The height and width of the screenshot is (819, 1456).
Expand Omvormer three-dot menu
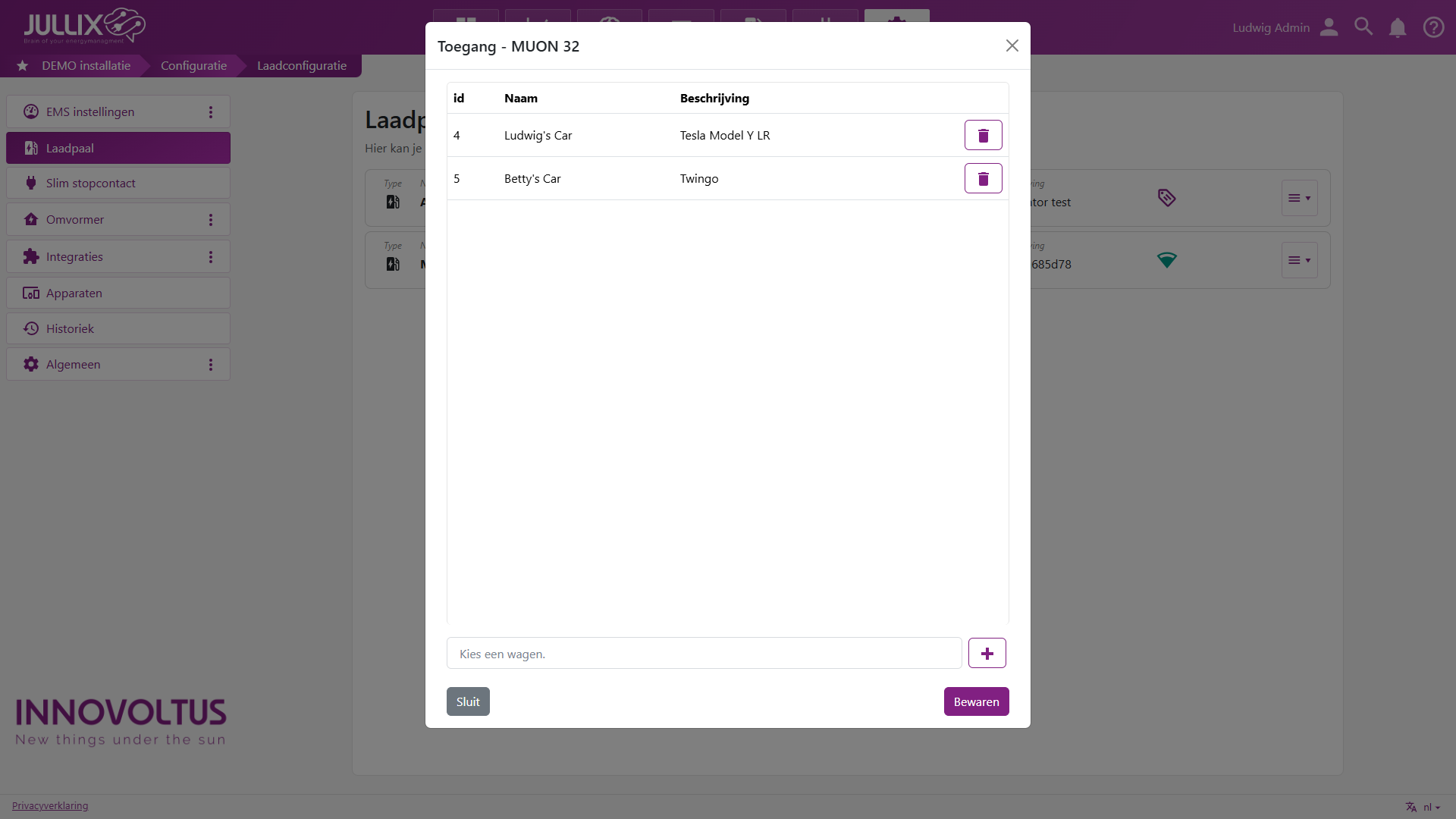(211, 220)
